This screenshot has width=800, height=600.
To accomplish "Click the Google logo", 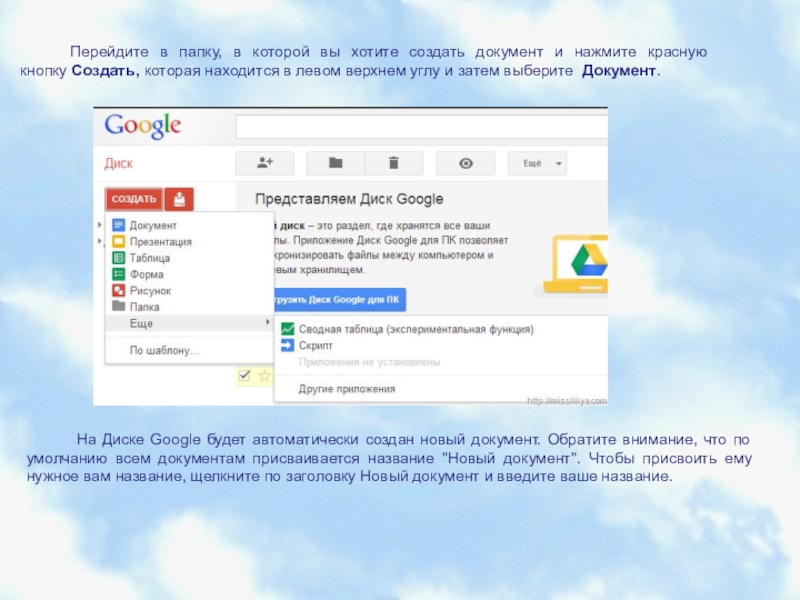I will (x=143, y=126).
